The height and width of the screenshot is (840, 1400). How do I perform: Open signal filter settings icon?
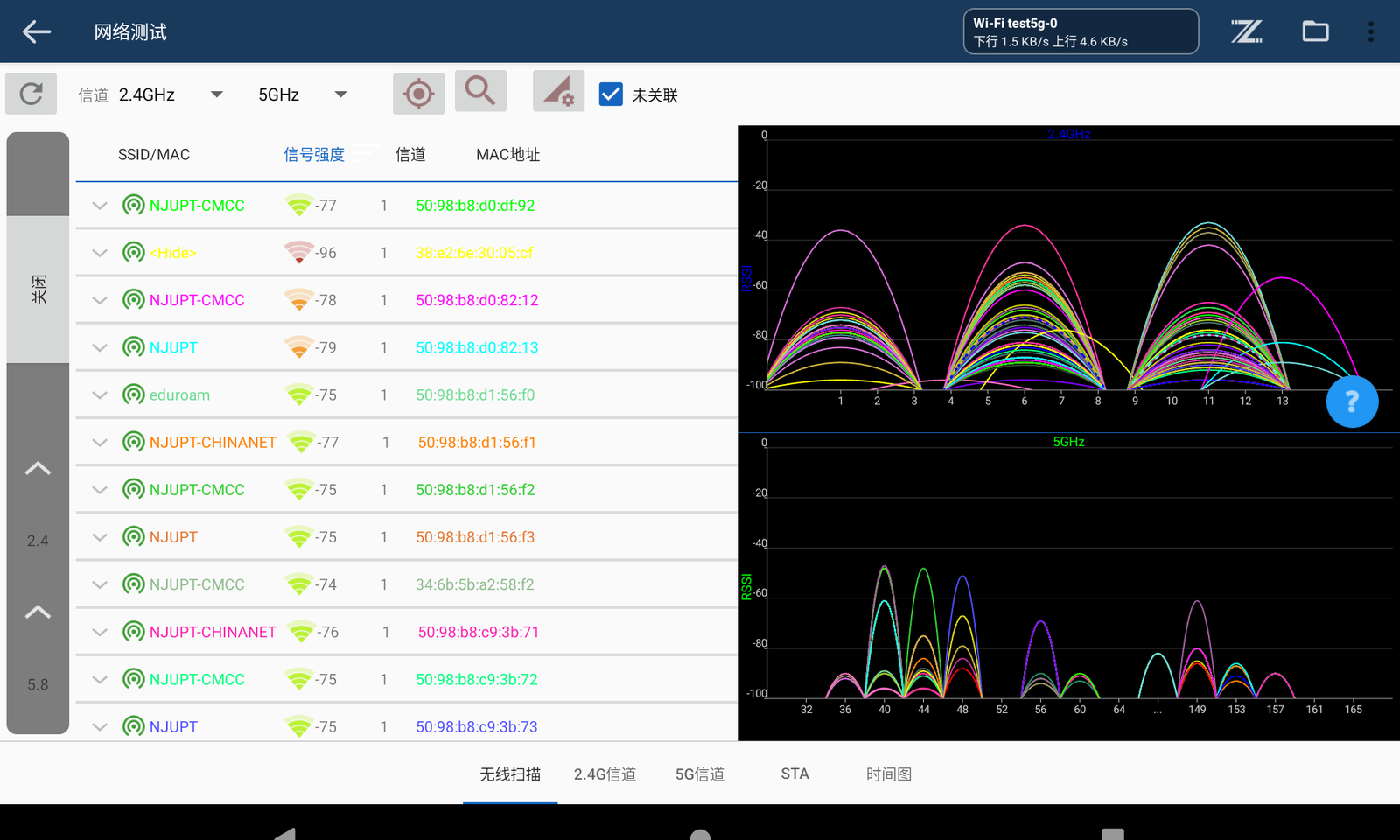click(558, 91)
